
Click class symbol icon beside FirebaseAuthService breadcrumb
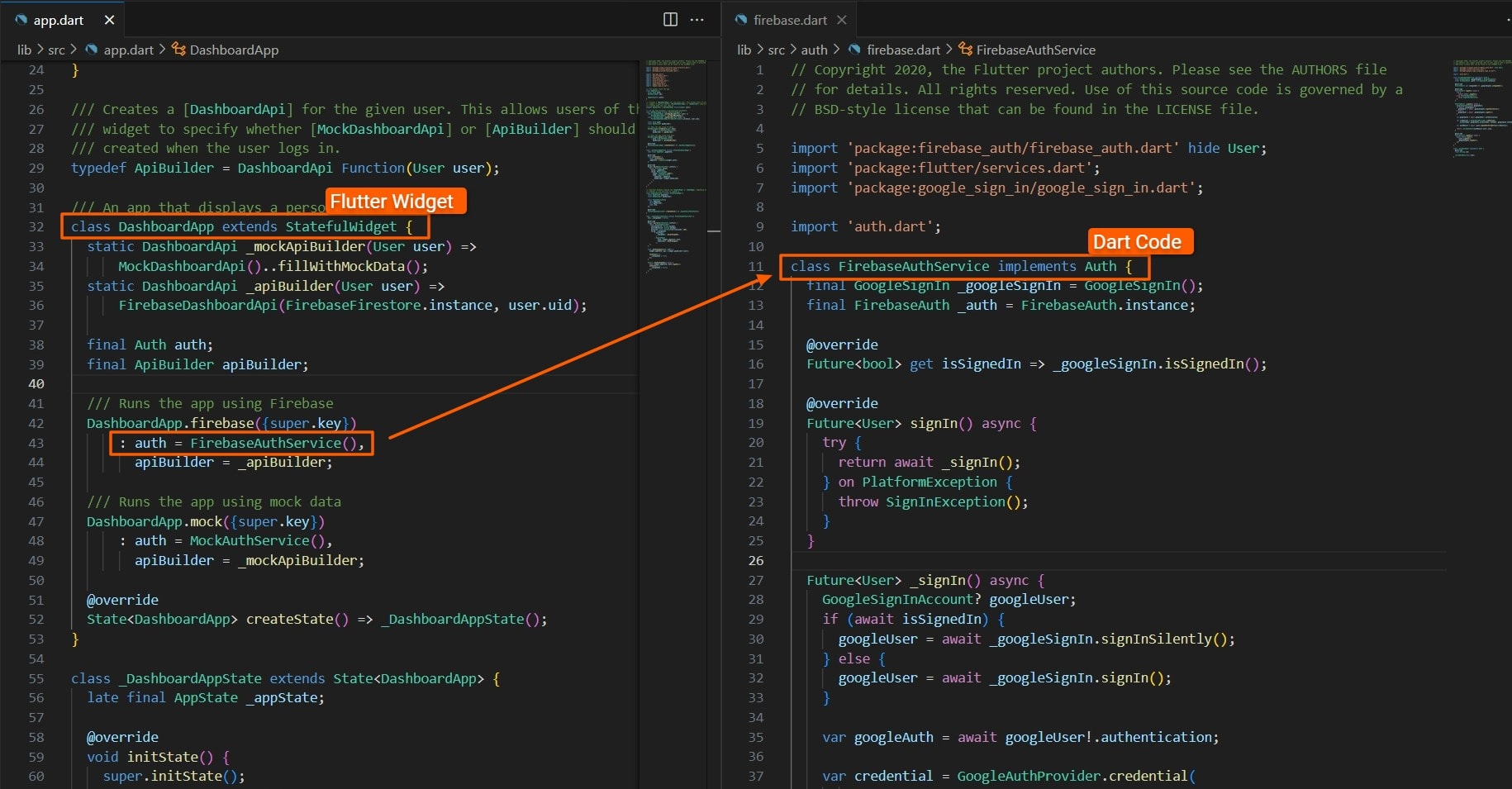pyautogui.click(x=965, y=50)
